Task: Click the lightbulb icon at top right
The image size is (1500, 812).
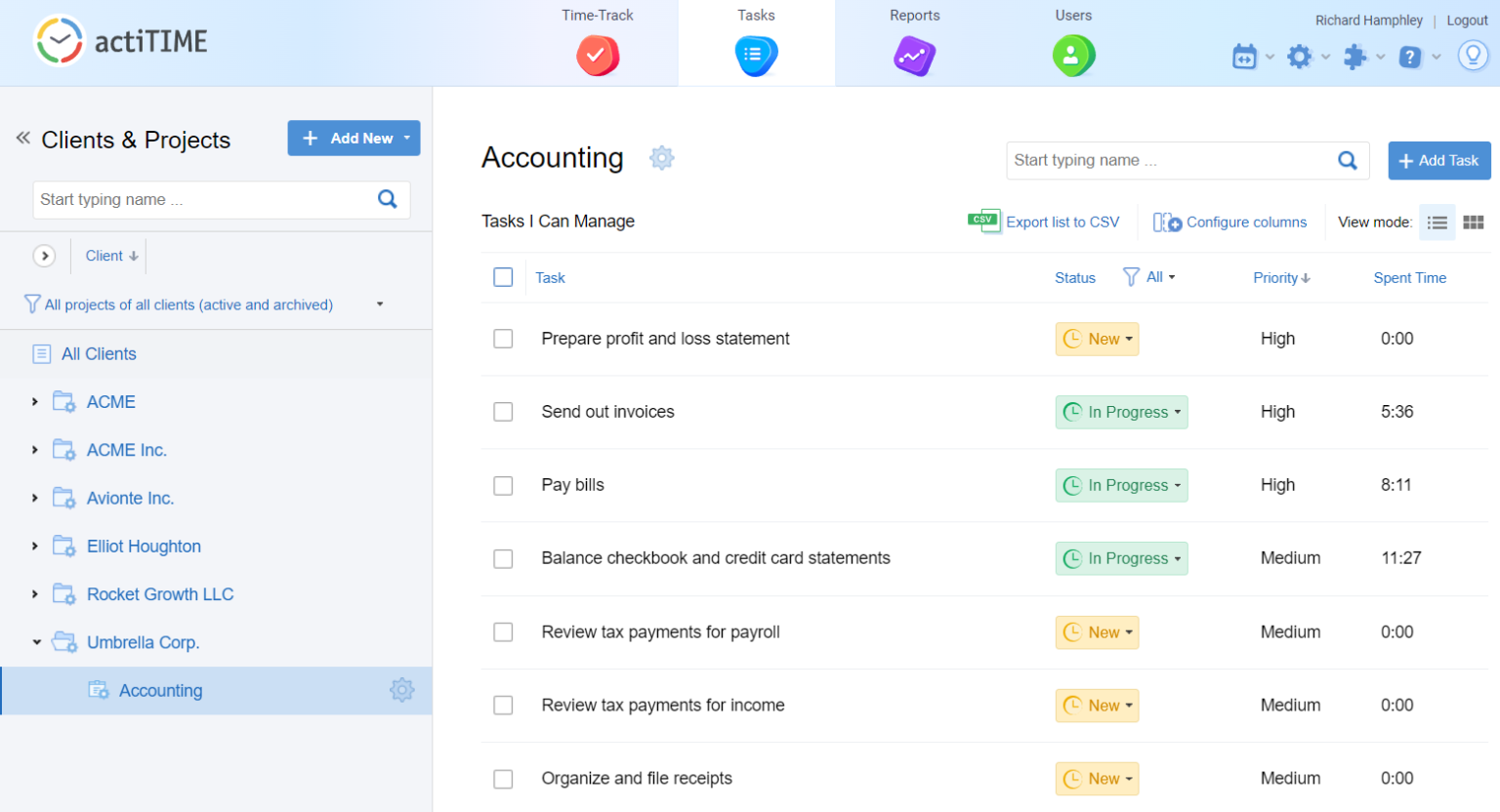Action: tap(1472, 56)
